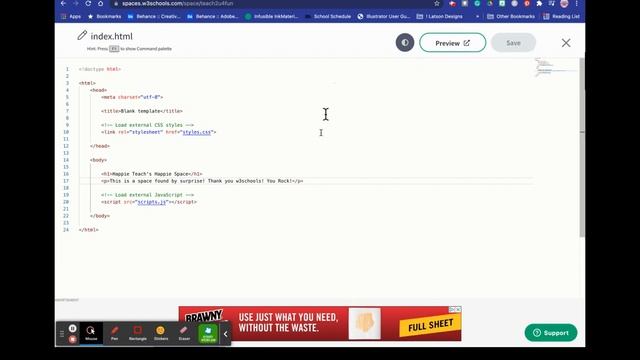Open the Reading List
Image resolution: width=640 pixels, height=360 pixels.
(561, 16)
